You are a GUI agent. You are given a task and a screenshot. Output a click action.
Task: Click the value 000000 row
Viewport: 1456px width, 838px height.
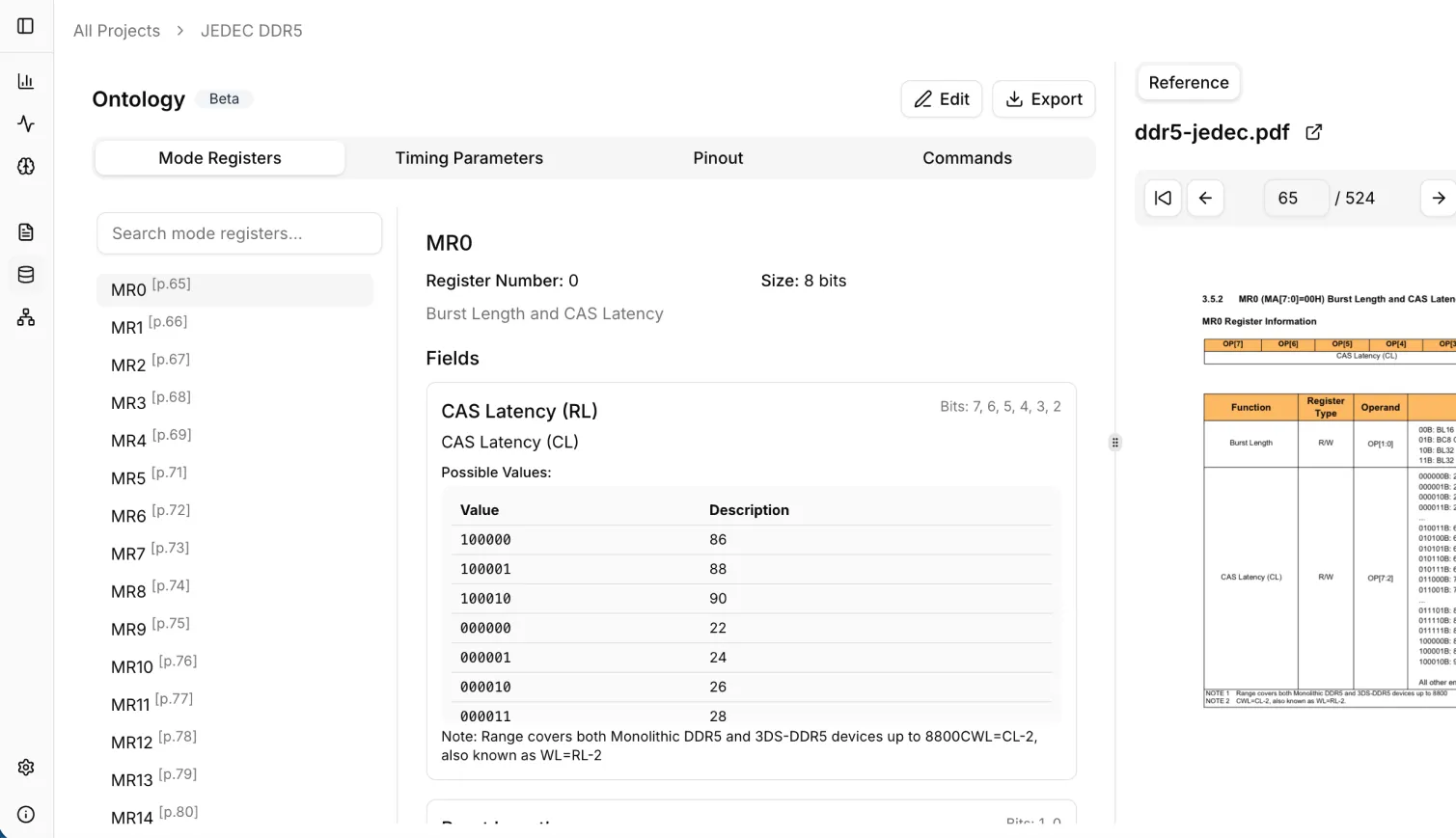coord(751,628)
